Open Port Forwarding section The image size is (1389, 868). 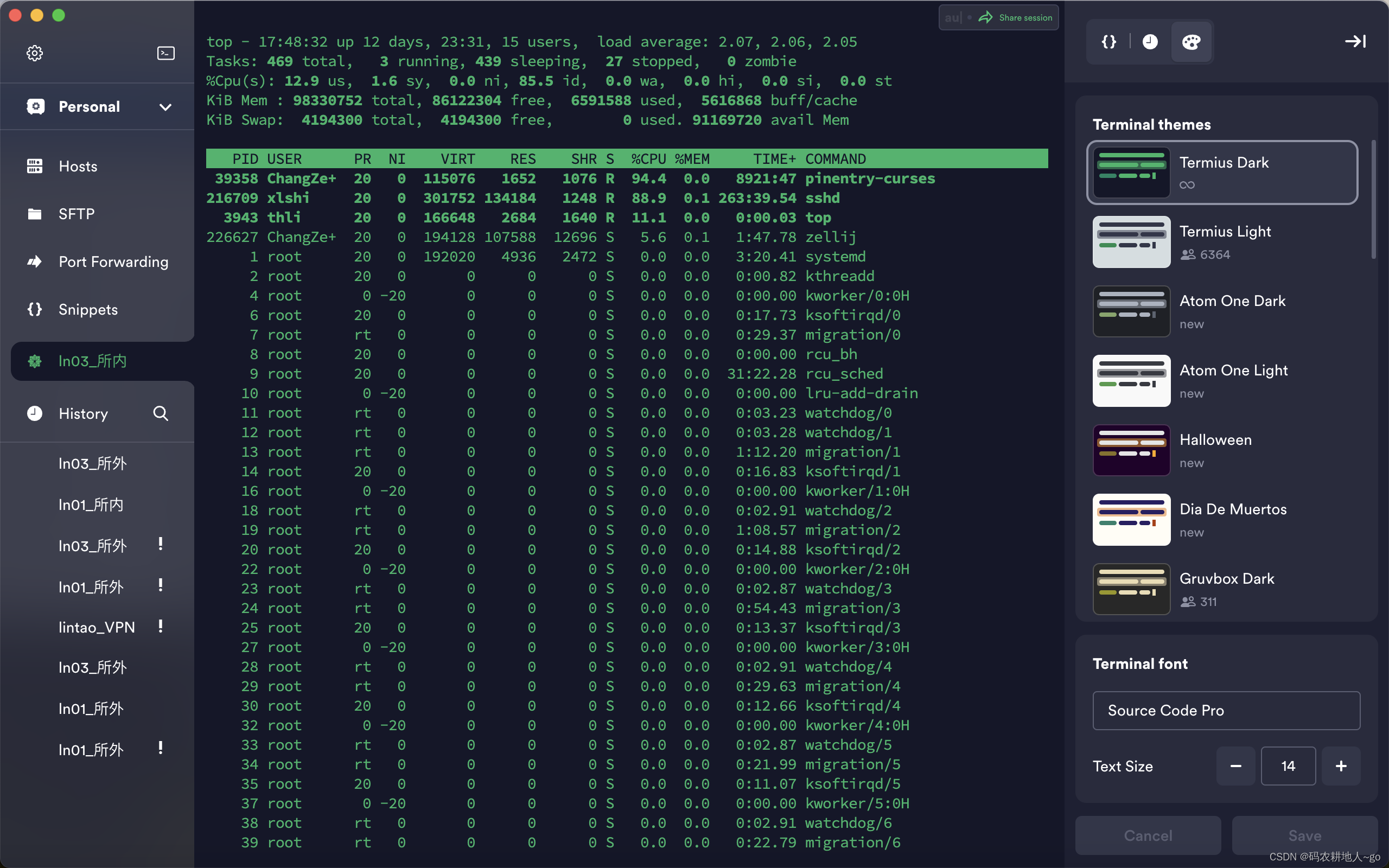[x=113, y=262]
